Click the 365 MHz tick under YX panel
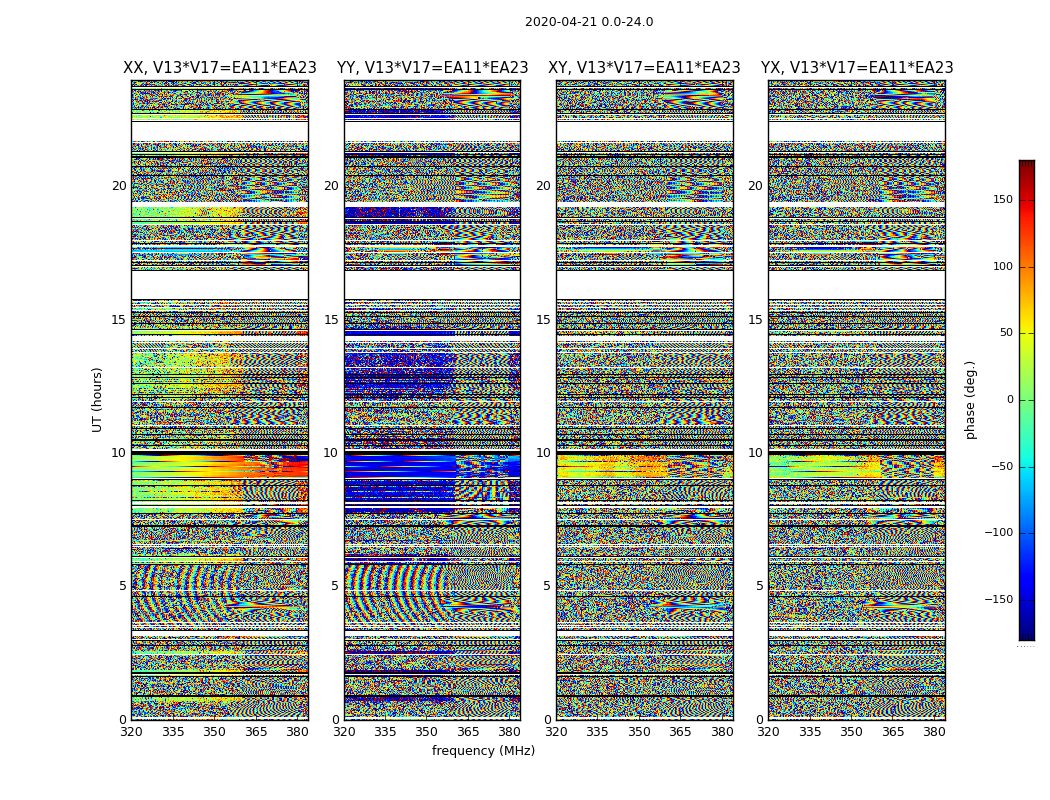 click(893, 732)
